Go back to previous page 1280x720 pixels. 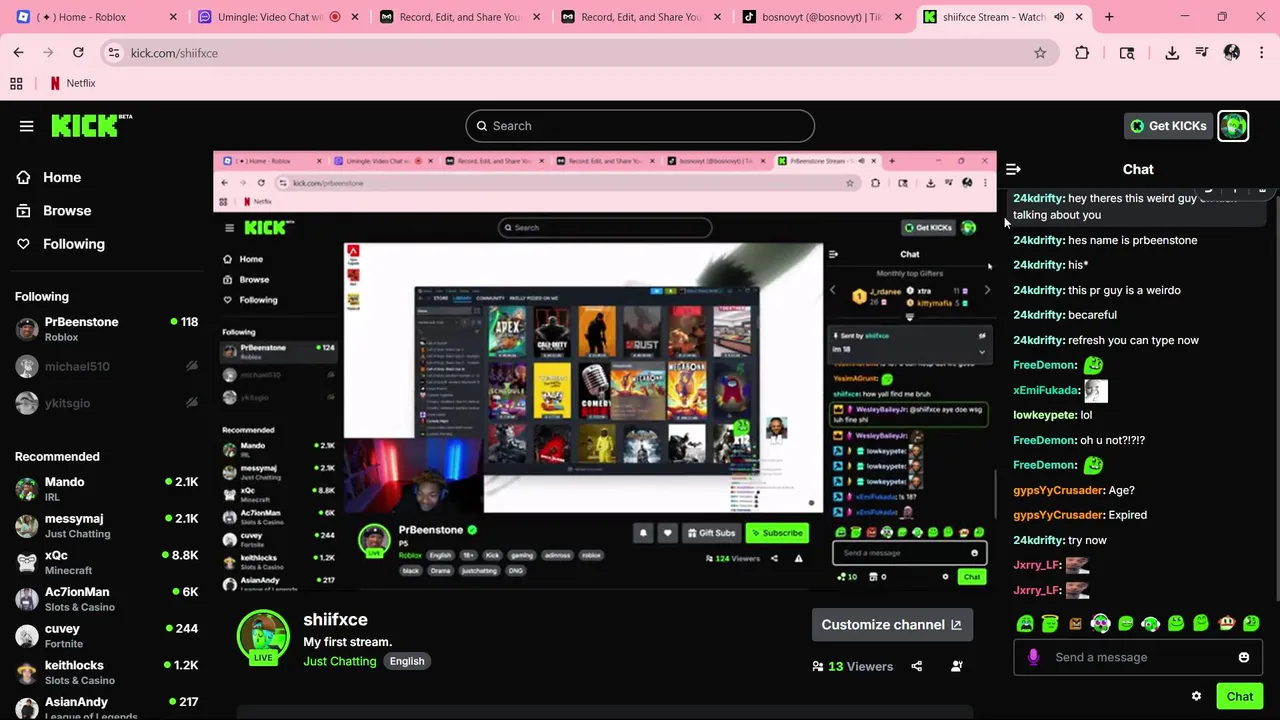pos(19,53)
